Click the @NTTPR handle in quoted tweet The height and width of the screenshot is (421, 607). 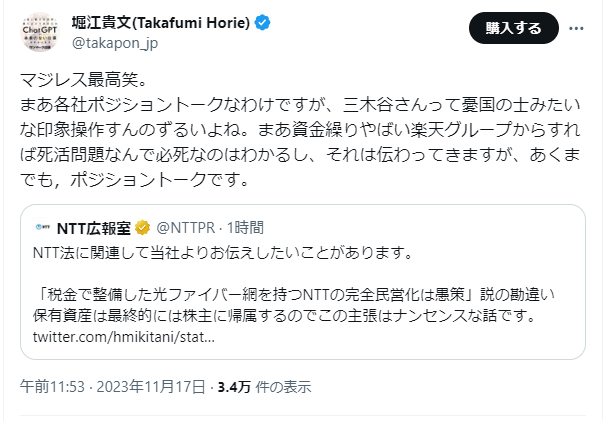[x=183, y=228]
